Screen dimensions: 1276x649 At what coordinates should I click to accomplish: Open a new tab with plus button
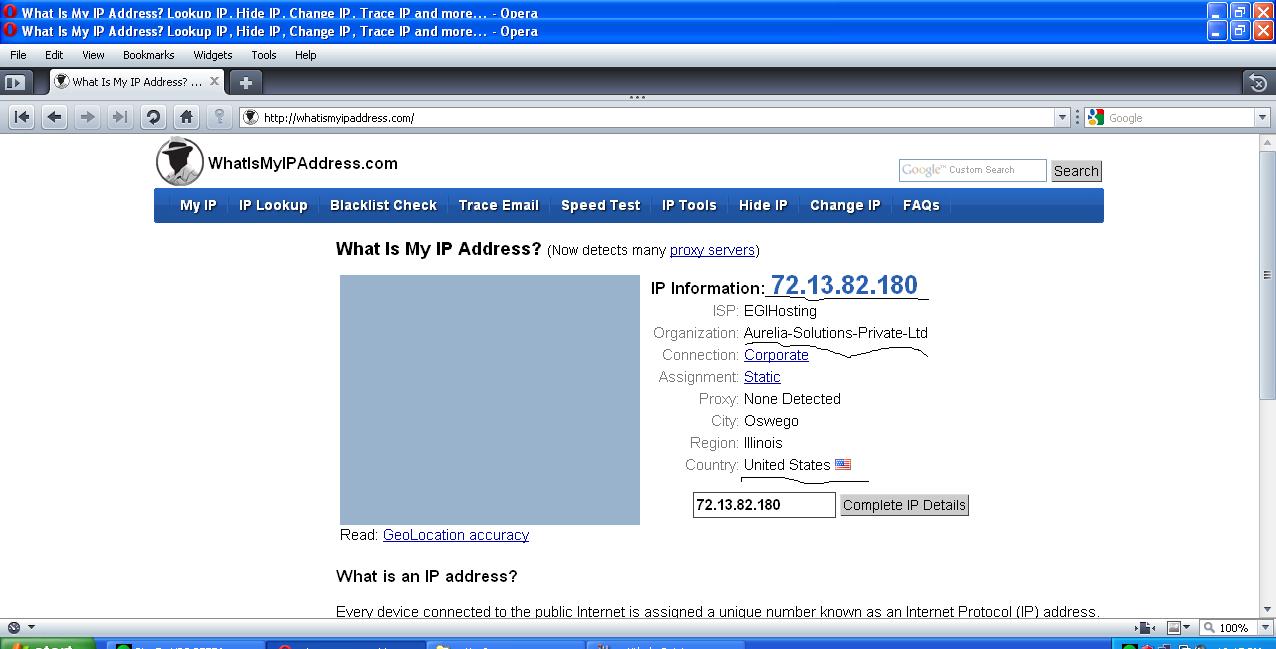click(x=246, y=82)
